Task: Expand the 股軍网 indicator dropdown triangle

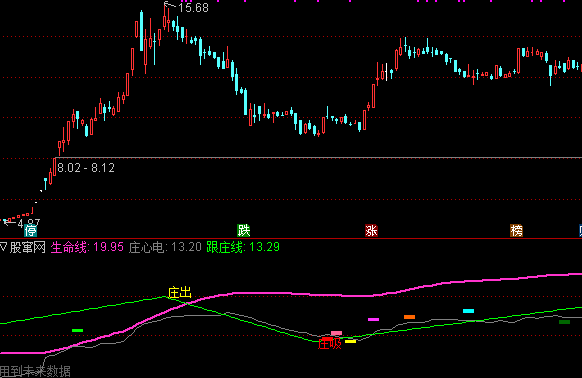Action: 4,247
